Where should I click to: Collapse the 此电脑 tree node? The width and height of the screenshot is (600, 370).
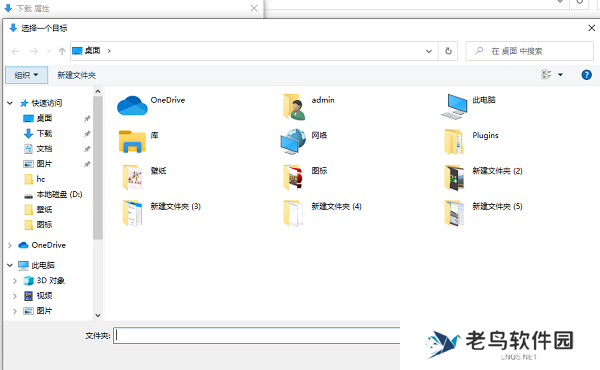pos(10,265)
